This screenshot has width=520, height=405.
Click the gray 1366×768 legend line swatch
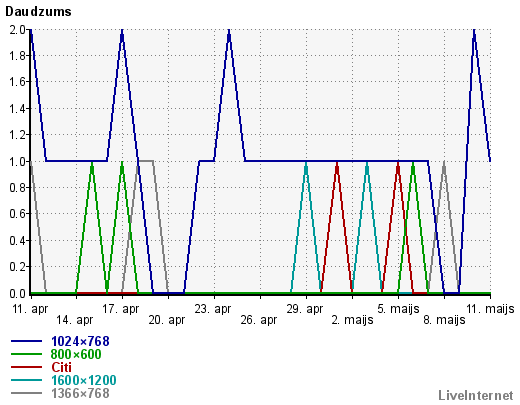click(26, 393)
